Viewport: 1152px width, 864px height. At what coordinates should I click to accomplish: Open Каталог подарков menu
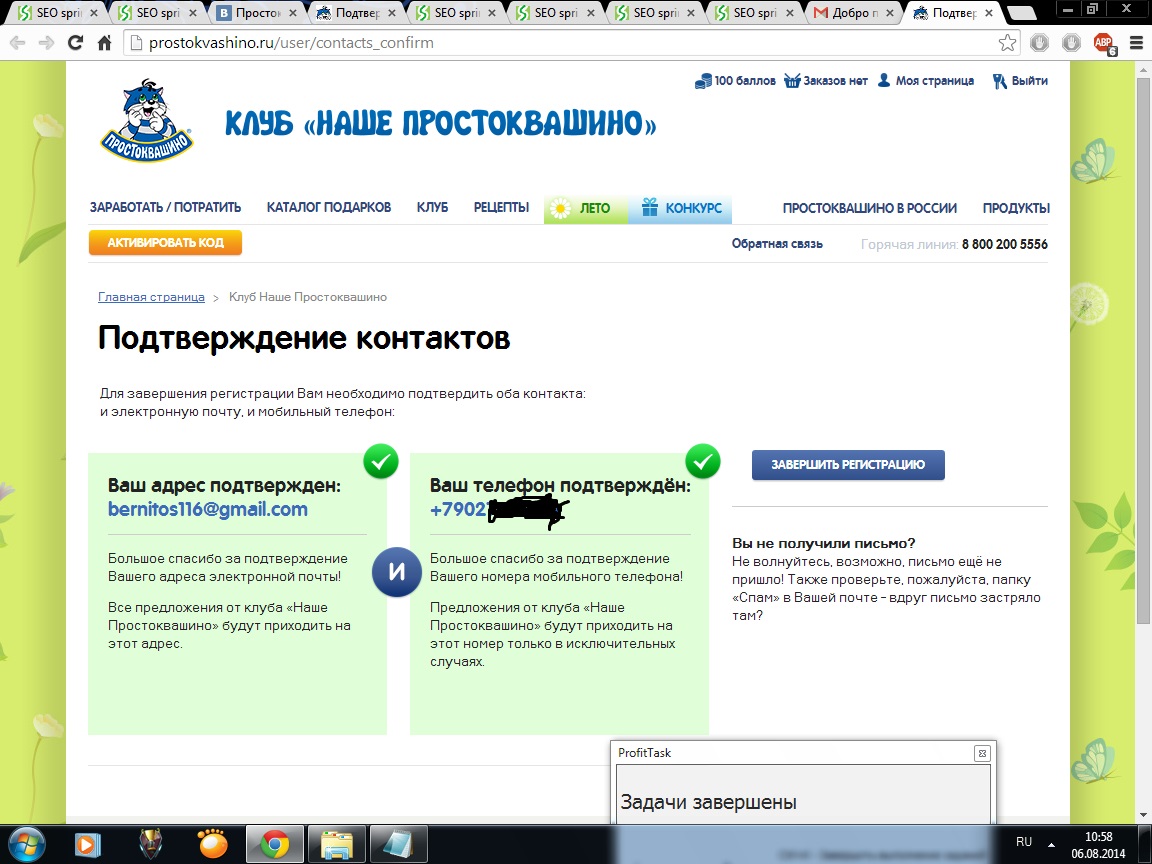point(328,208)
